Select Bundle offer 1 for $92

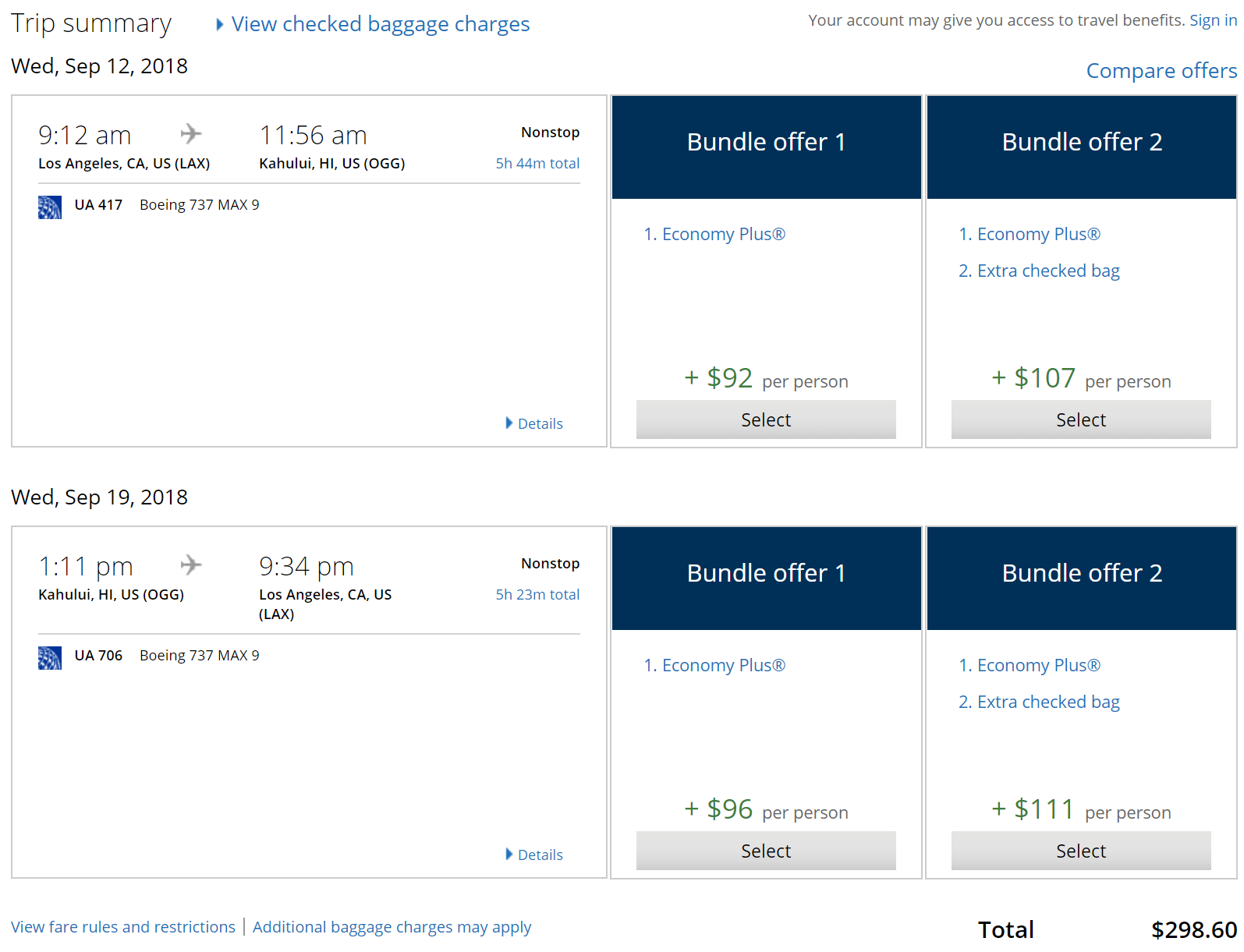(765, 419)
